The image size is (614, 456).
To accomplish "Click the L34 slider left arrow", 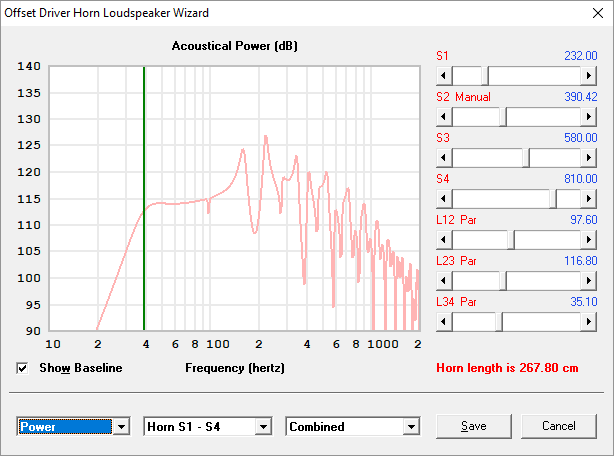I will point(444,322).
